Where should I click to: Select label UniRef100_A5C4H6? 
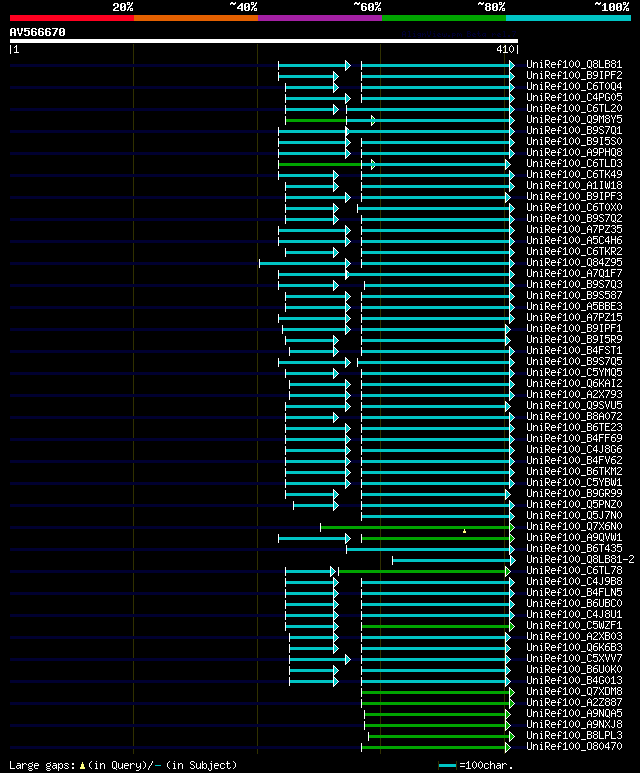click(574, 240)
